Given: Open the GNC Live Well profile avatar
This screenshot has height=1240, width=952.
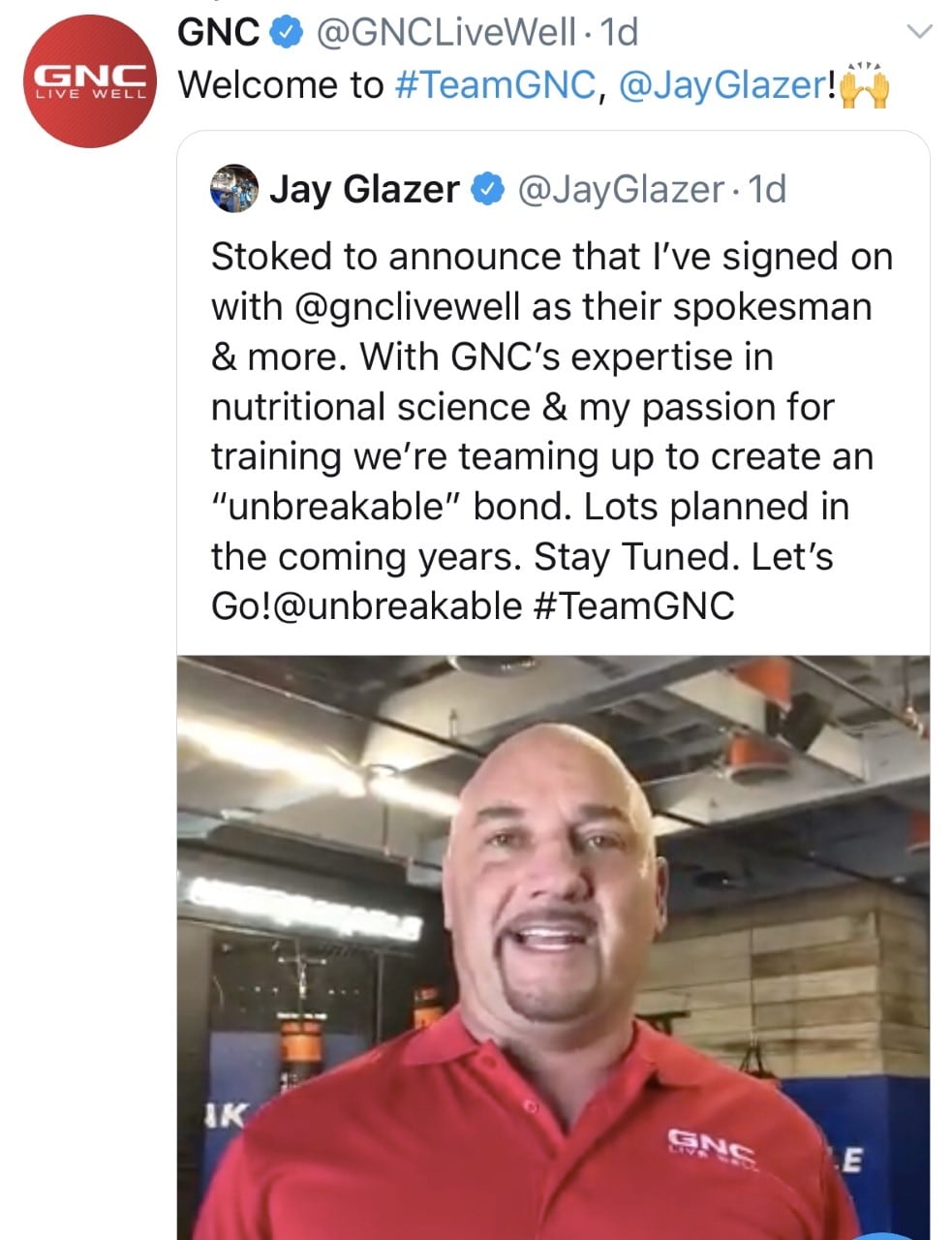Looking at the screenshot, I should [89, 81].
